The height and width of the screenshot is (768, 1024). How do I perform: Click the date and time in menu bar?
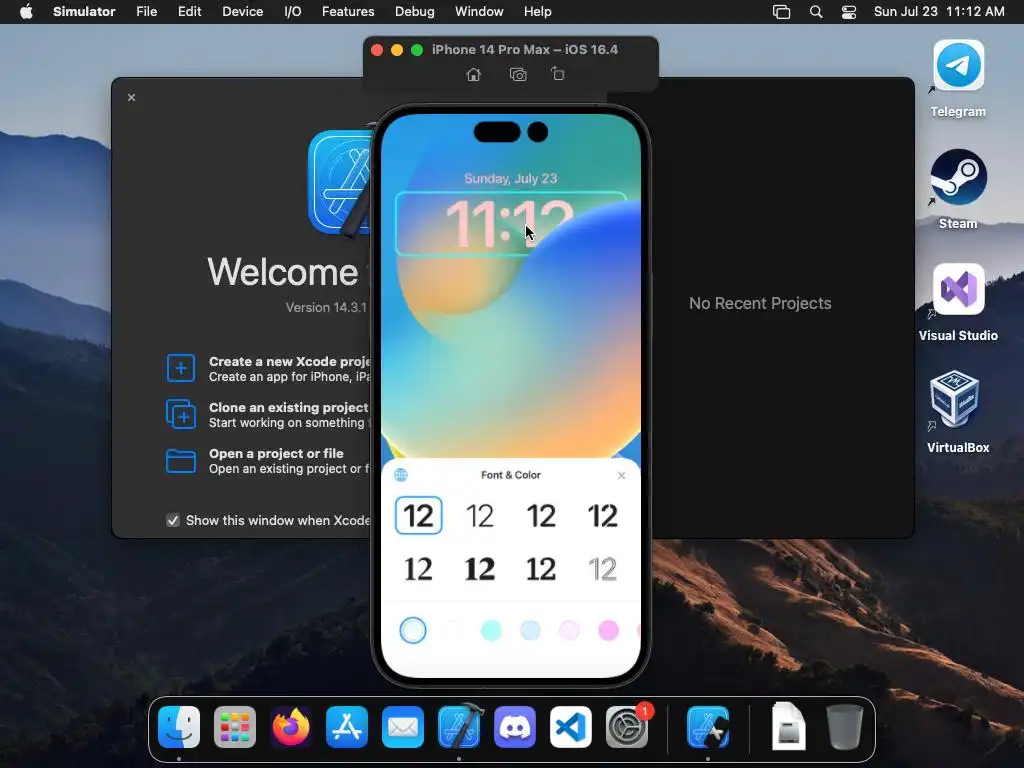939,12
